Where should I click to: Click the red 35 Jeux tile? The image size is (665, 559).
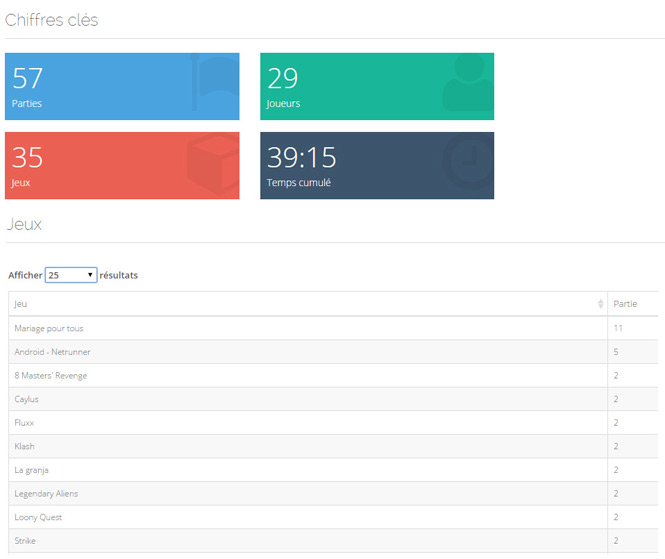click(100, 166)
